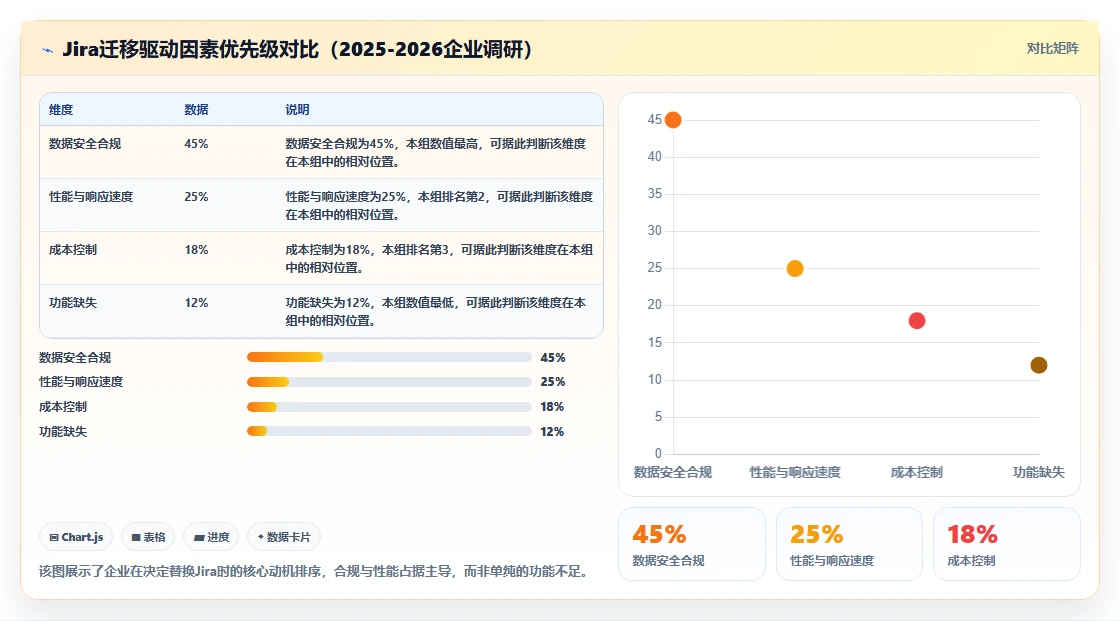
Task: Click the 性能与响应速度 table row label
Action: pos(91,197)
